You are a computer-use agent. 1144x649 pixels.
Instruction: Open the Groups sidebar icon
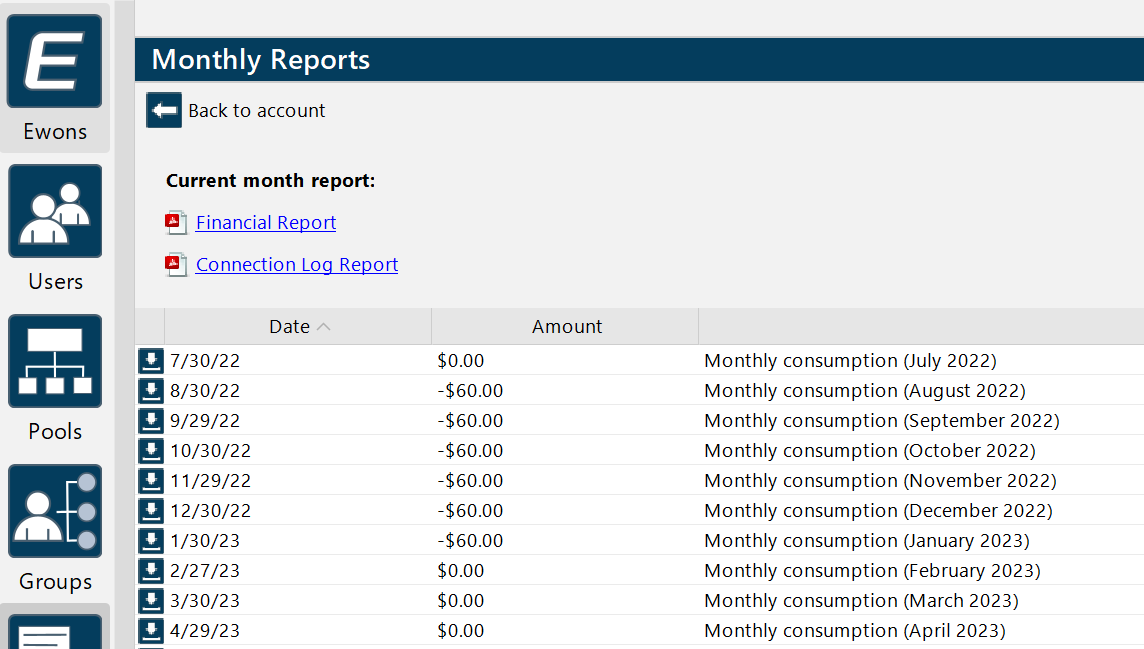[55, 511]
